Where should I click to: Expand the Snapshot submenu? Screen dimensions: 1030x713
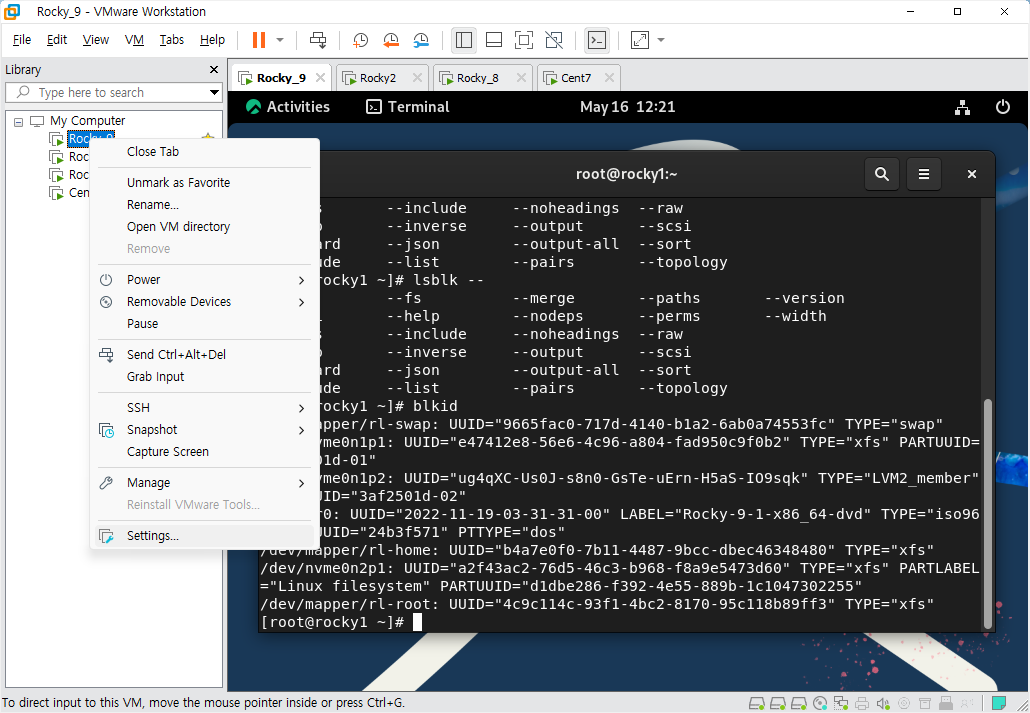[204, 430]
